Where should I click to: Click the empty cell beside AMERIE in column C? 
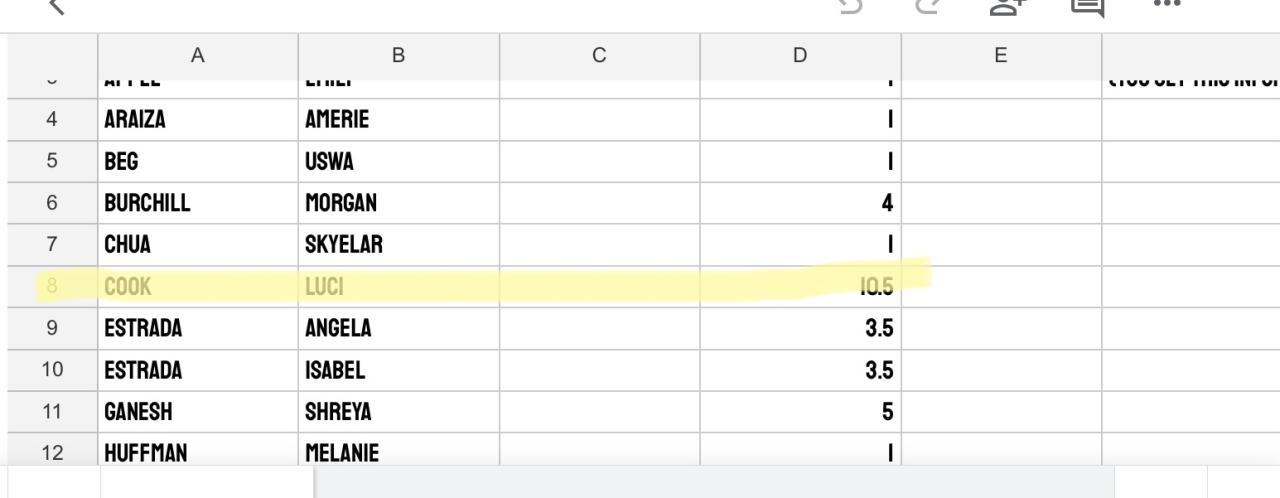599,120
